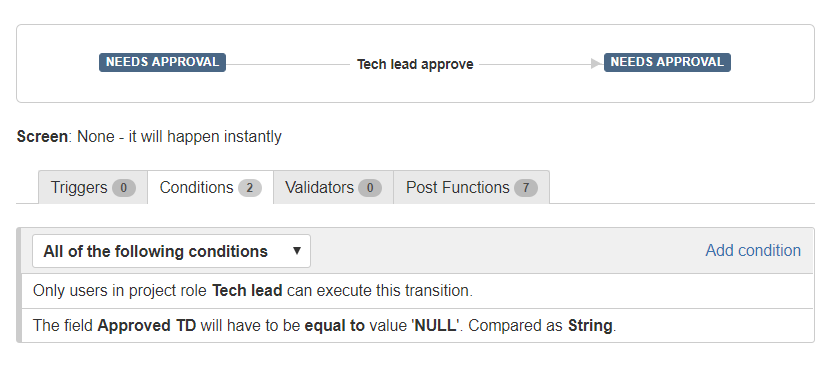Click the Triggers count badge showing 0
Viewport: 817px width, 383px height.
[x=123, y=188]
